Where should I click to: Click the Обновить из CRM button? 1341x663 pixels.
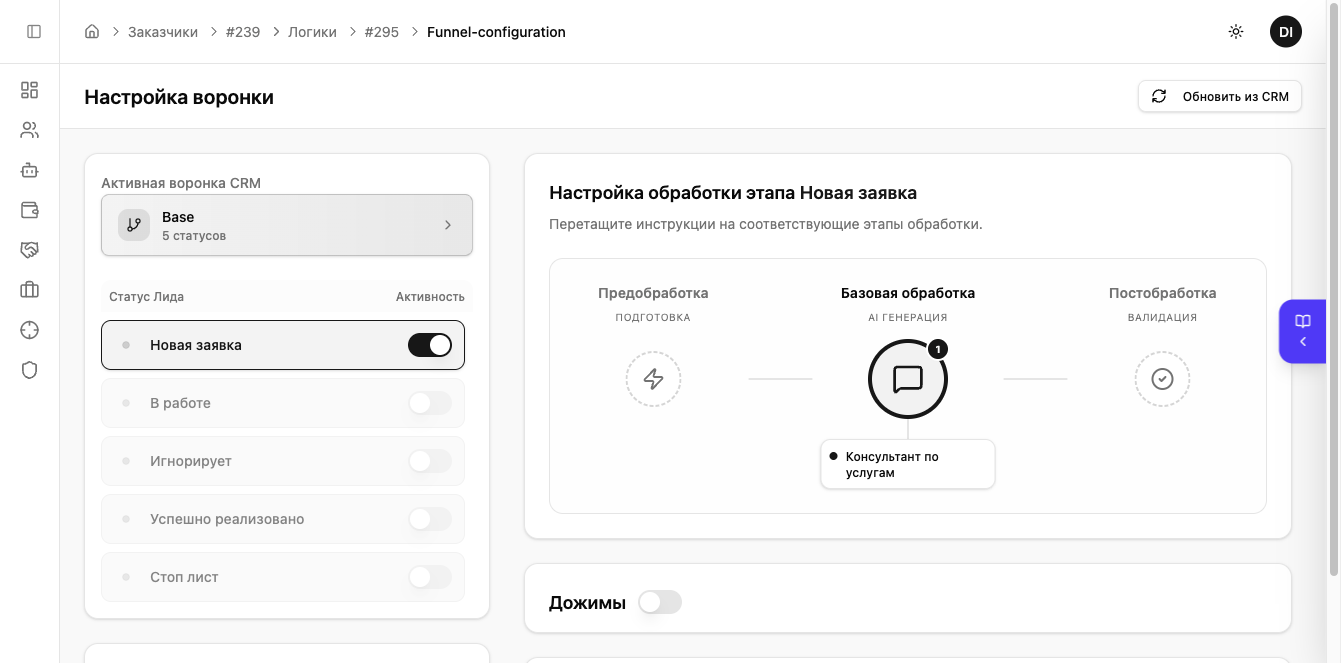(x=1220, y=97)
